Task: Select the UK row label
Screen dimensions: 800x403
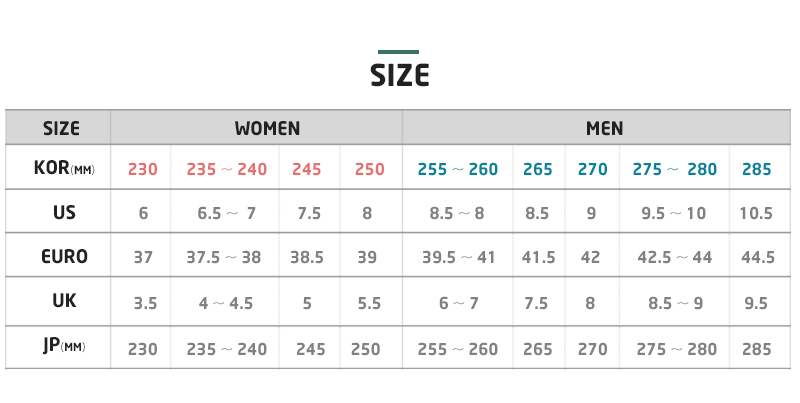Action: 64,301
